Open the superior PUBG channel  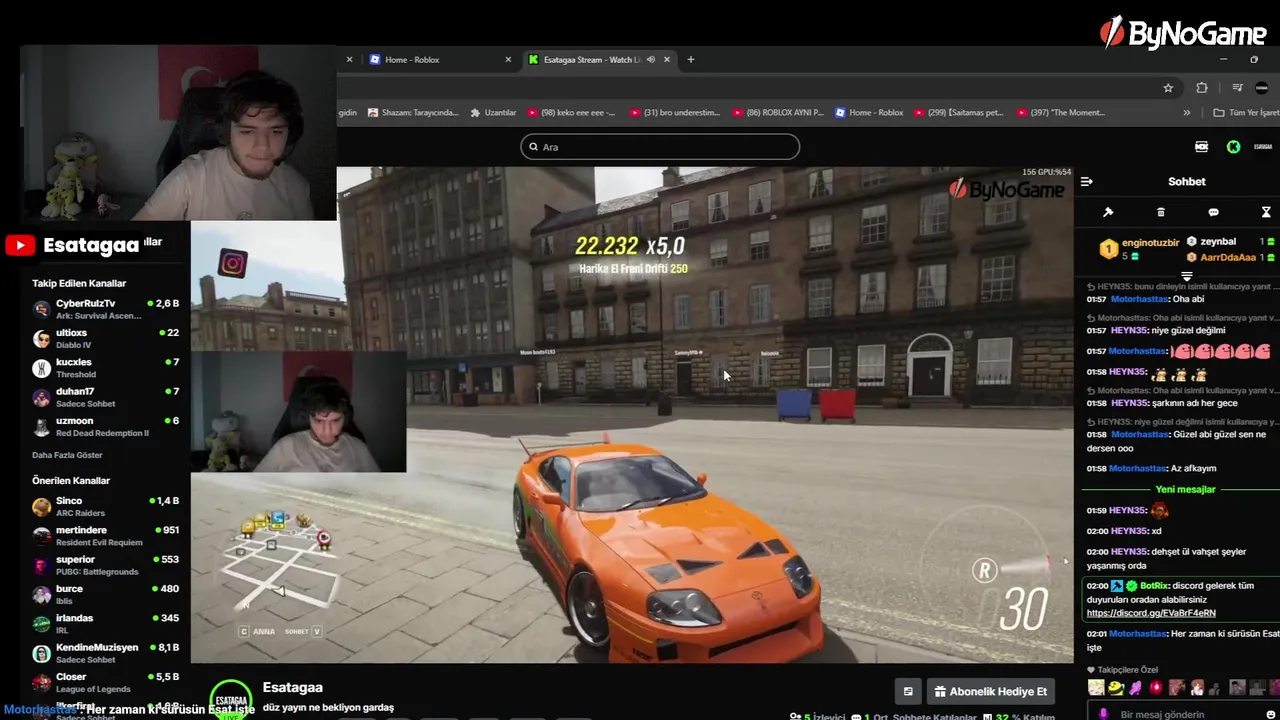(x=105, y=565)
